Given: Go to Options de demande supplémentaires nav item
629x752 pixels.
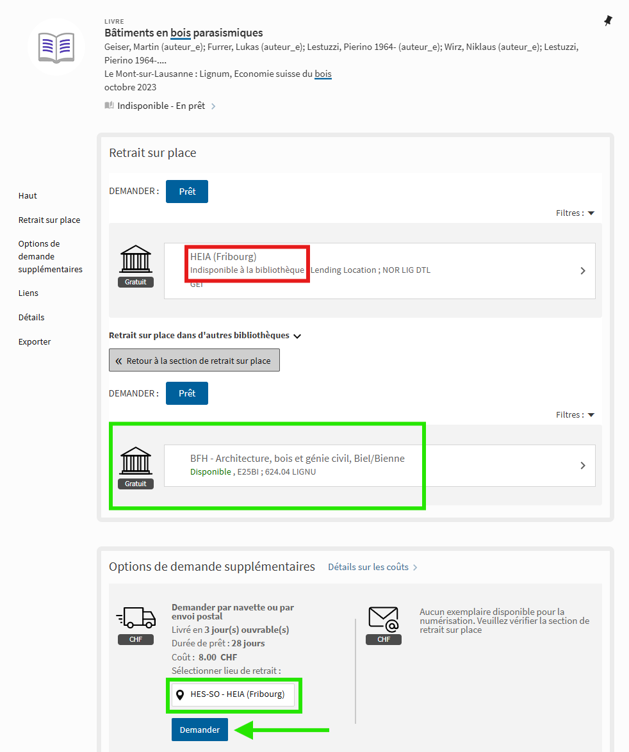Looking at the screenshot, I should coord(50,257).
